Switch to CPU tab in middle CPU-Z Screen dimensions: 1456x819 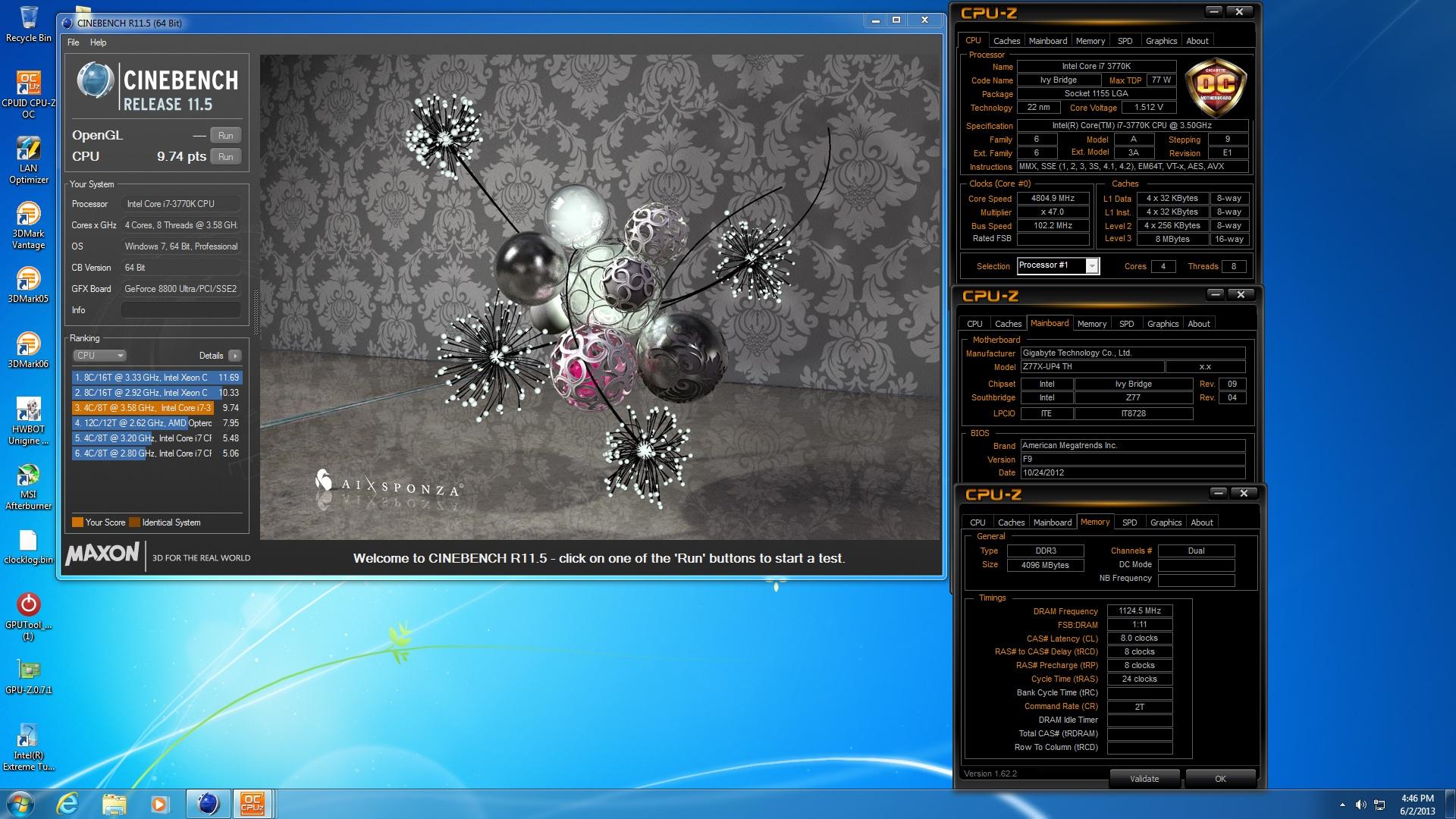coord(974,324)
